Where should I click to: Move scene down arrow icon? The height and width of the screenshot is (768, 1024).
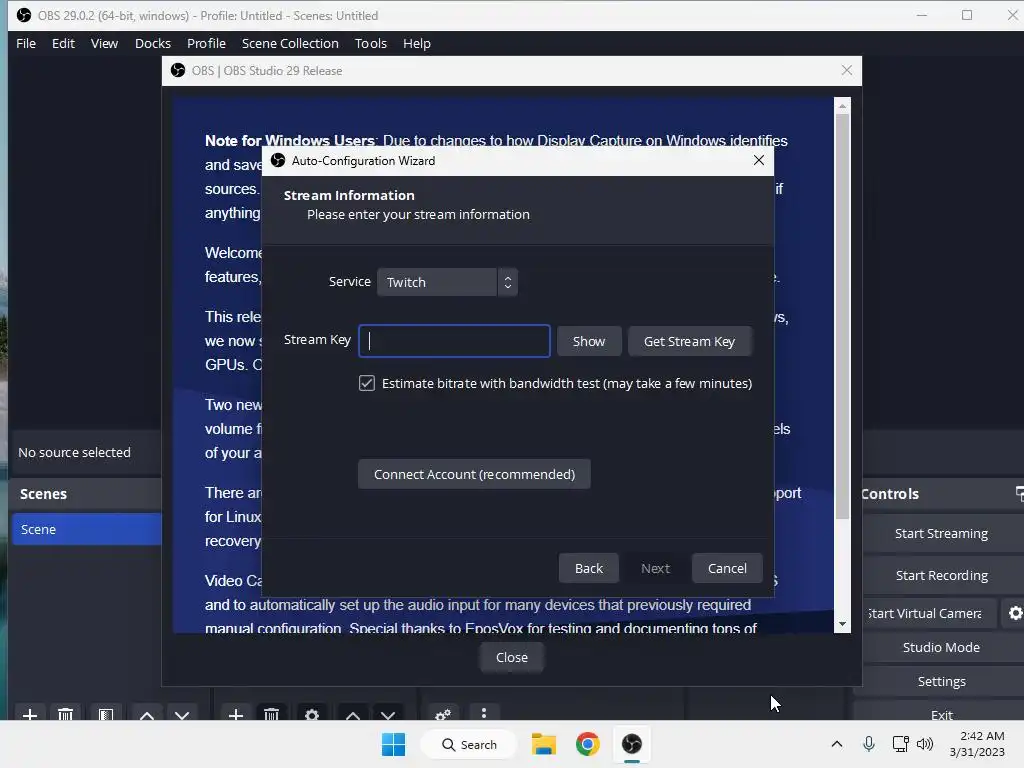[x=182, y=714]
